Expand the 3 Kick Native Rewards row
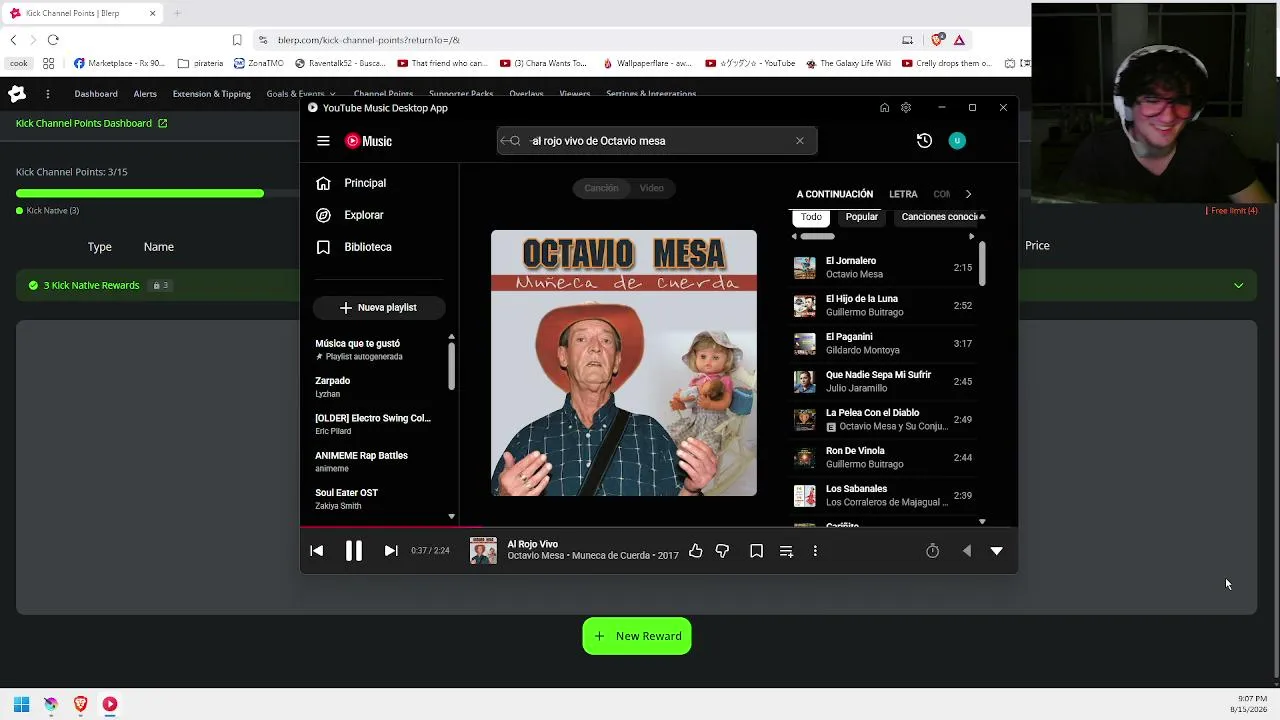The image size is (1280, 720). [x=636, y=285]
